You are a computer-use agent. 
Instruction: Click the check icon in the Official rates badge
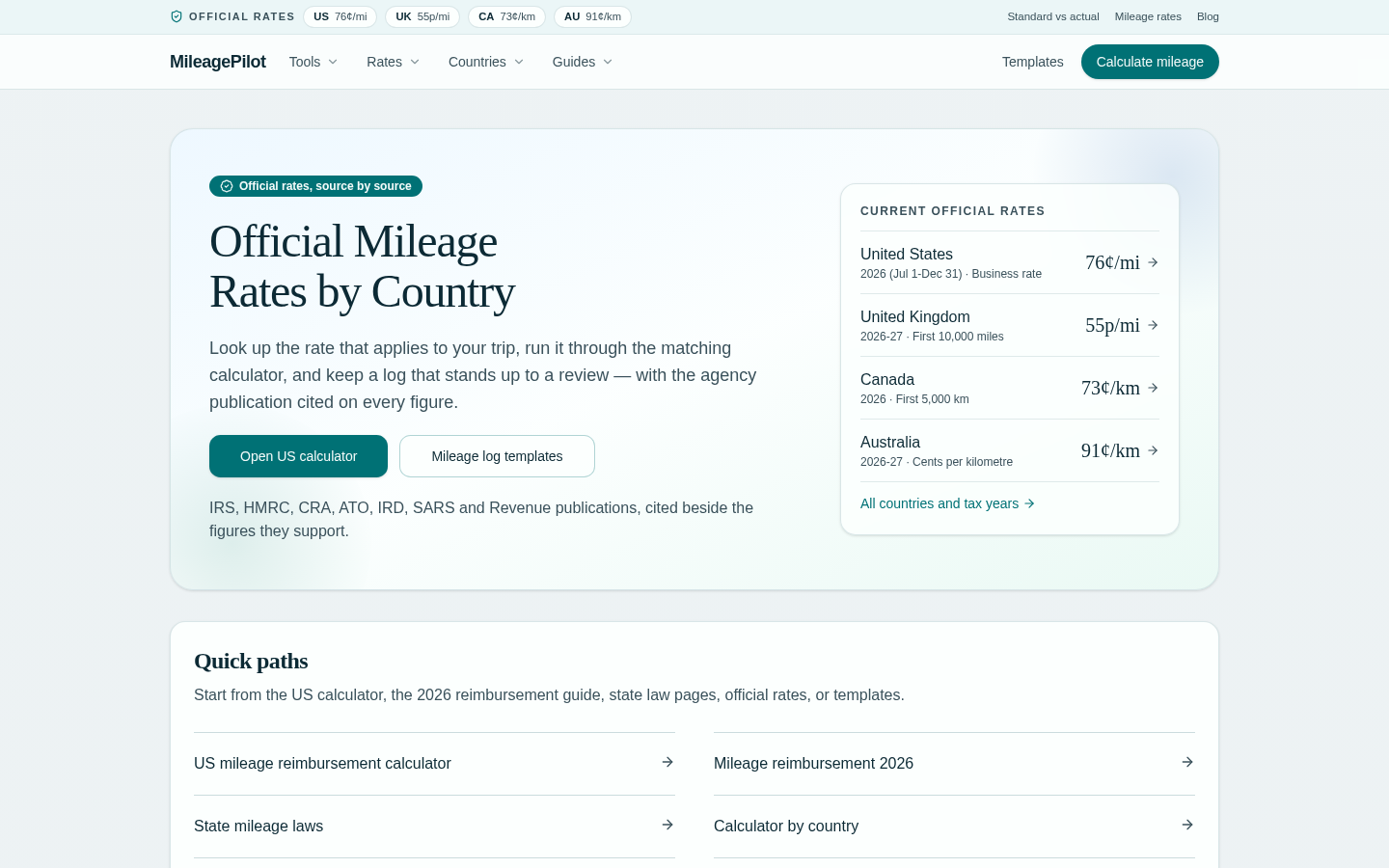coord(227,186)
